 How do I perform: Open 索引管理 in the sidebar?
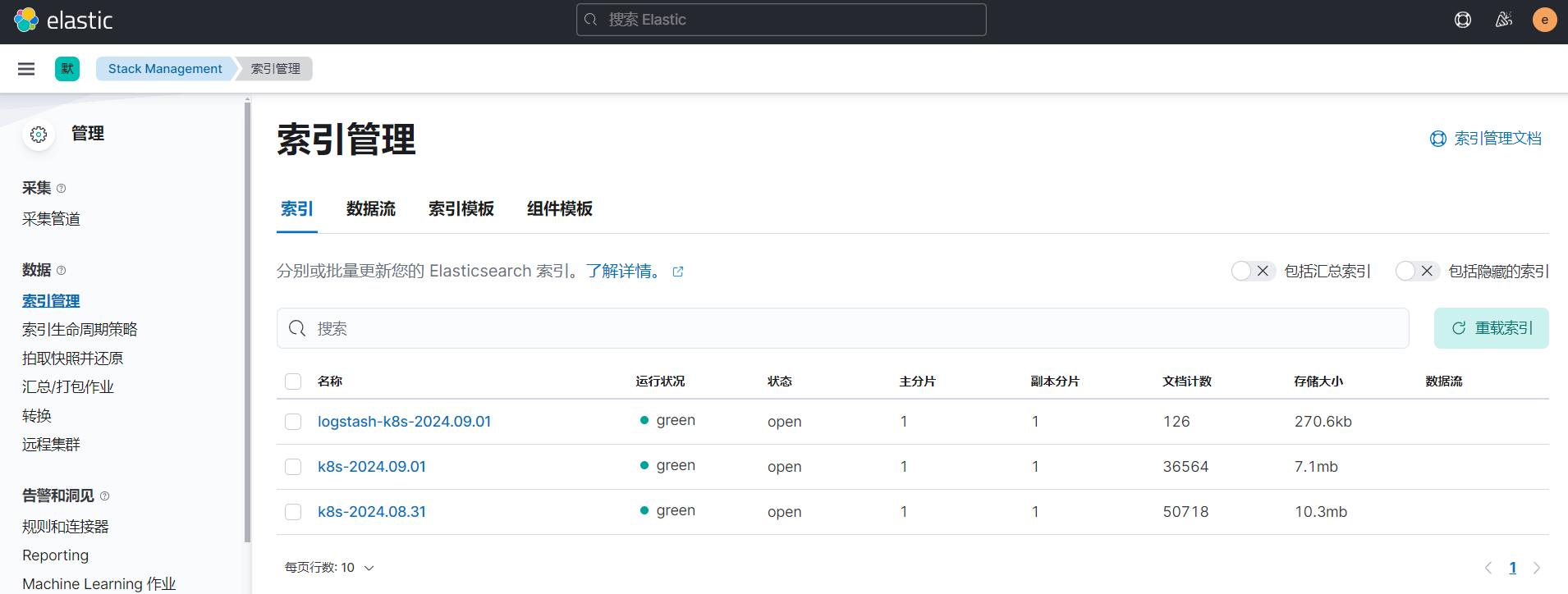[51, 301]
